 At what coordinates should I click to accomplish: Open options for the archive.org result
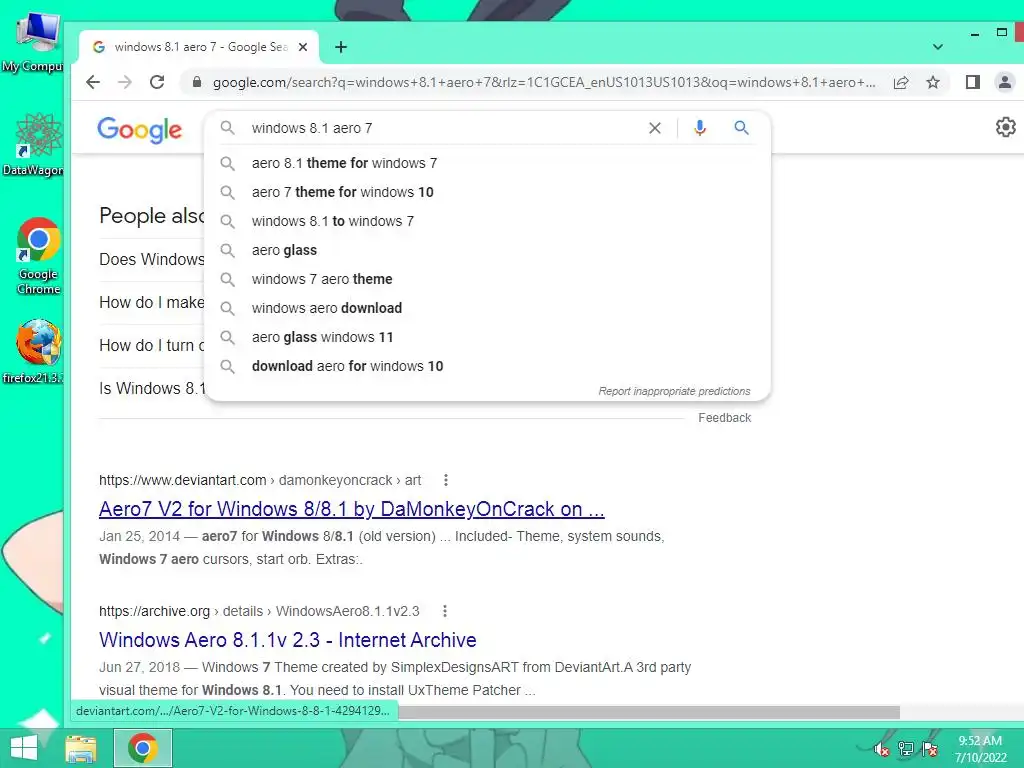click(445, 611)
